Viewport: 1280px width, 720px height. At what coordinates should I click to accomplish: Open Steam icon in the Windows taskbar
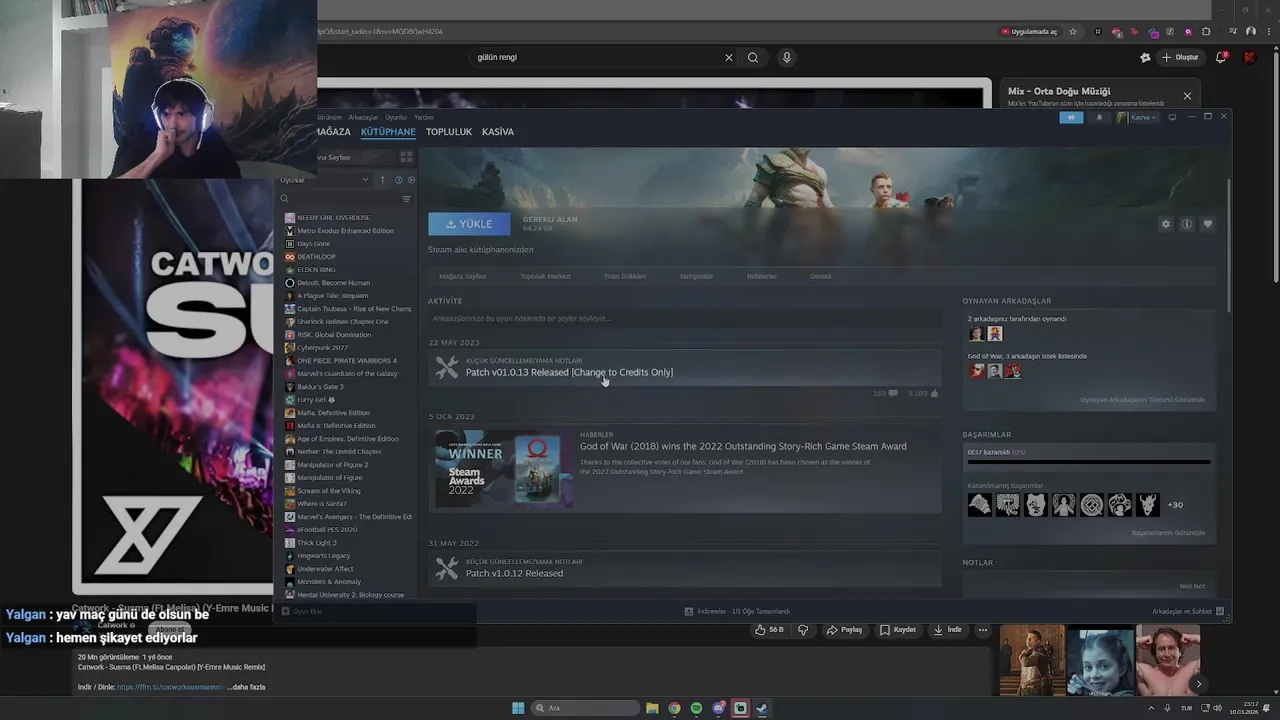click(762, 708)
